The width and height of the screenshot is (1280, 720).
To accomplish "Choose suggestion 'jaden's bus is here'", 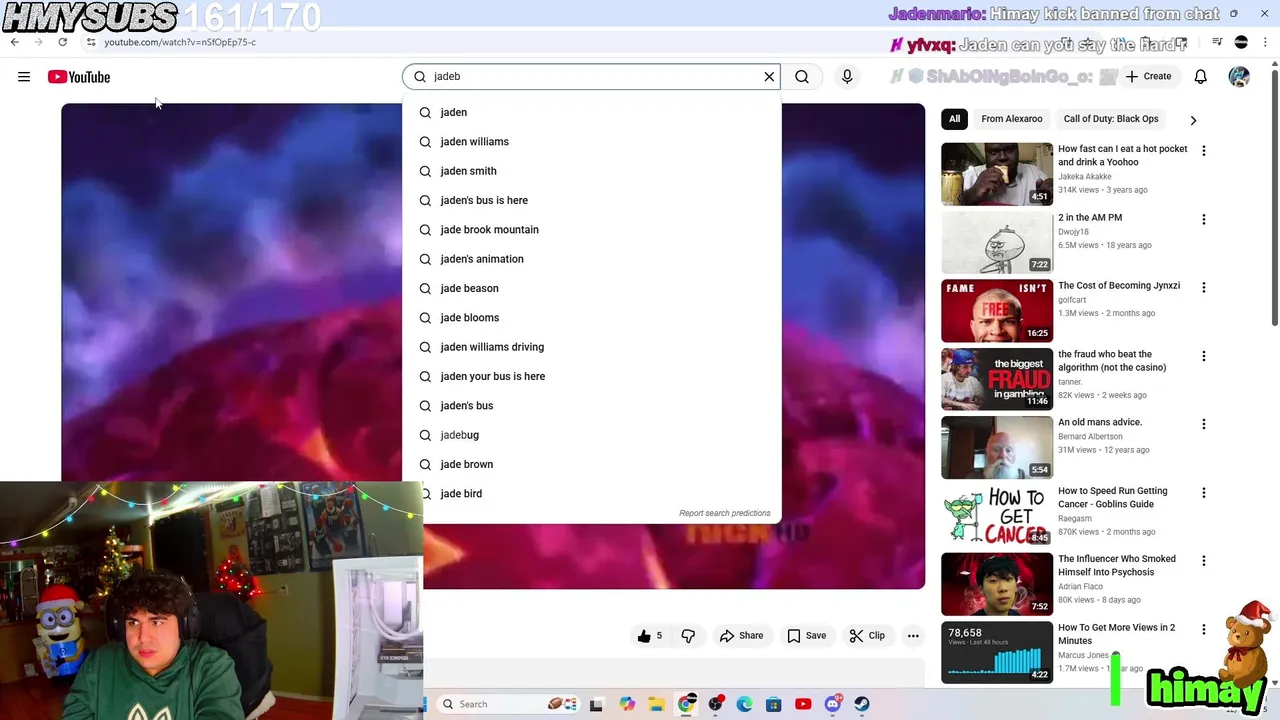I will point(591,200).
